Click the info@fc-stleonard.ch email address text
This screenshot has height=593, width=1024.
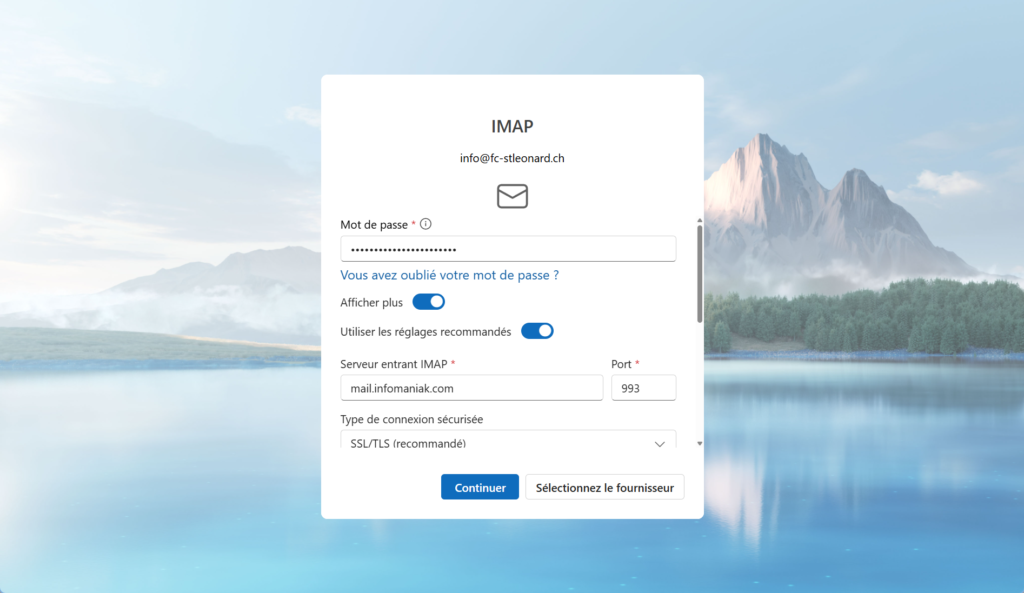[x=512, y=158]
